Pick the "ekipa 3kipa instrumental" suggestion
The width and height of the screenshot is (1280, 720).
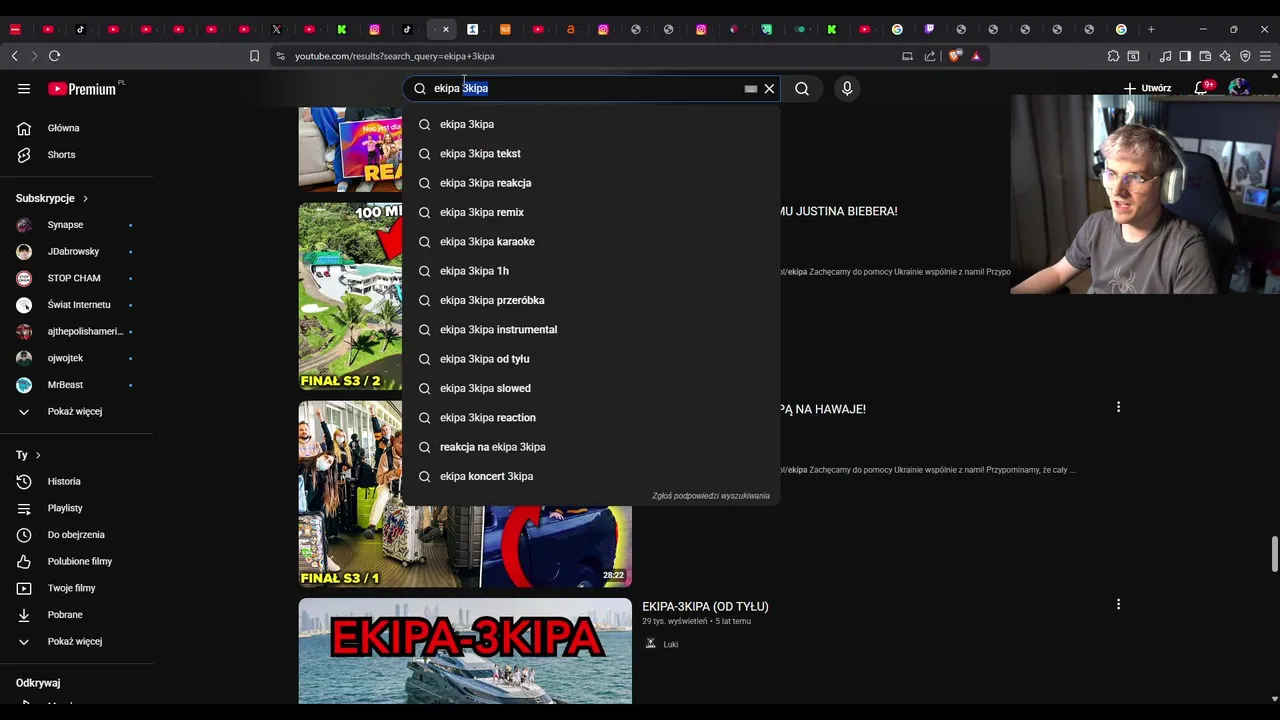click(x=590, y=330)
